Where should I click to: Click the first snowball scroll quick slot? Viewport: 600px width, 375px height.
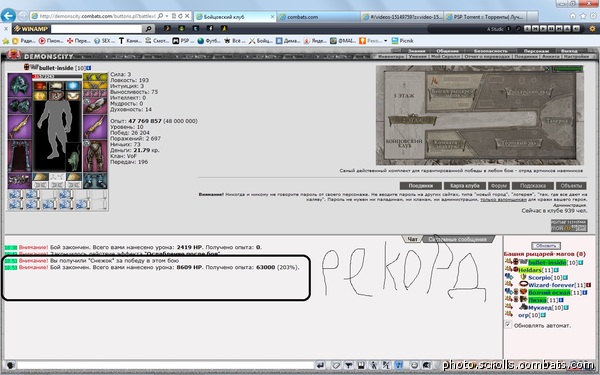(16, 195)
